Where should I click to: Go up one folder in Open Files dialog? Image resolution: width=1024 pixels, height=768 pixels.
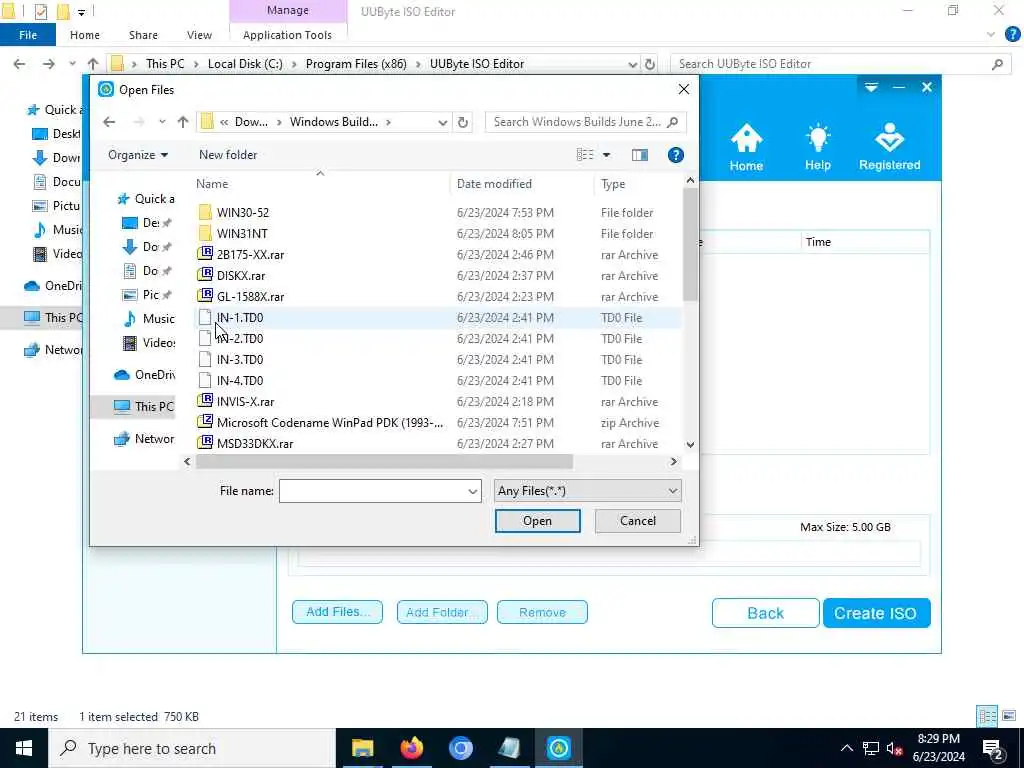tap(183, 121)
